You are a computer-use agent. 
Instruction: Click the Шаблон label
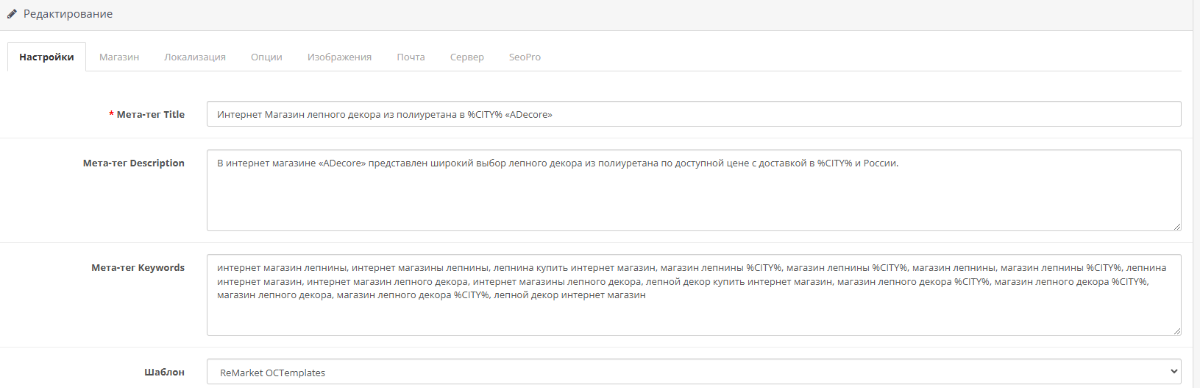point(164,372)
